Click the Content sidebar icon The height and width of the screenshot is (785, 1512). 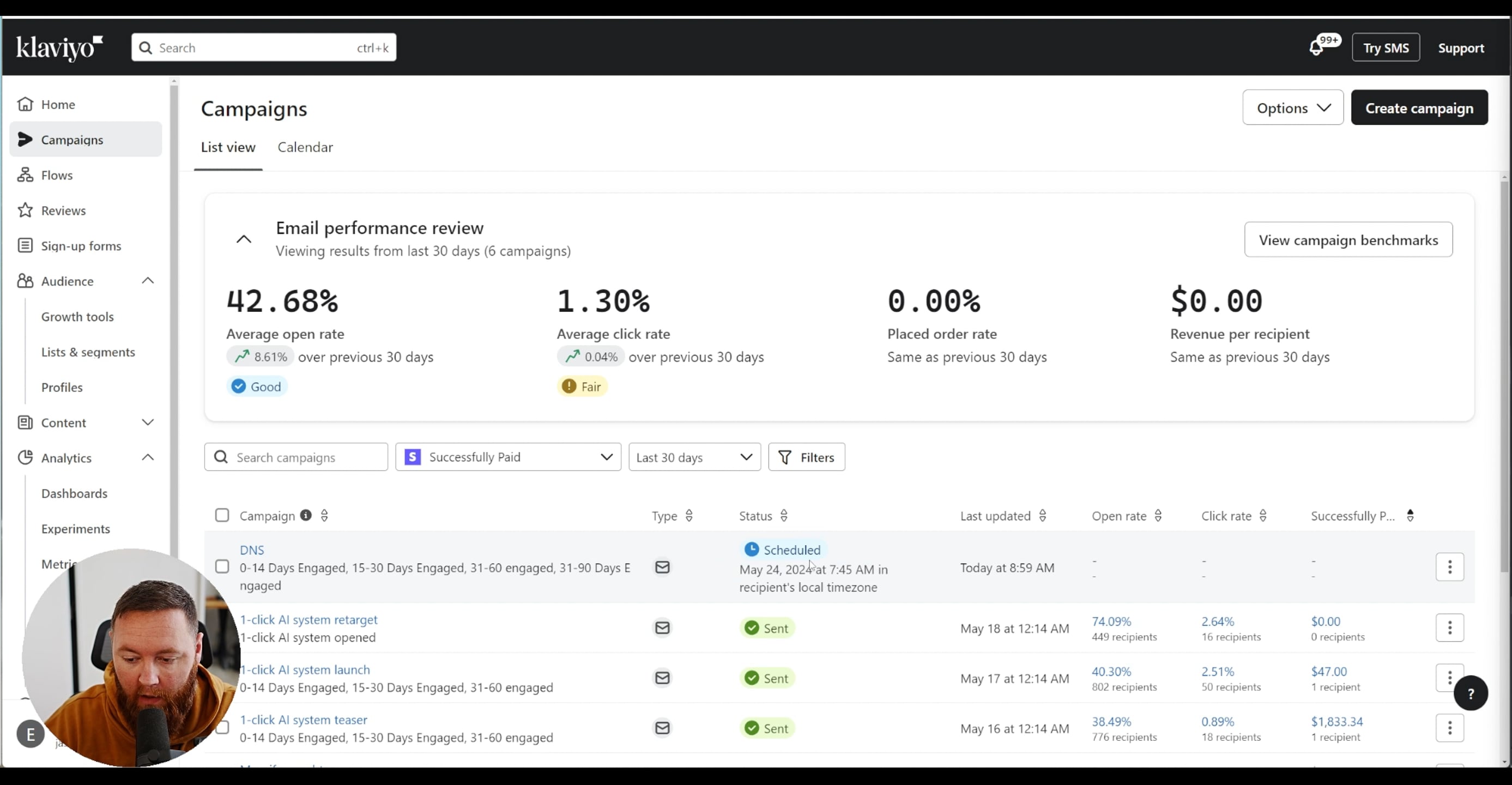25,422
